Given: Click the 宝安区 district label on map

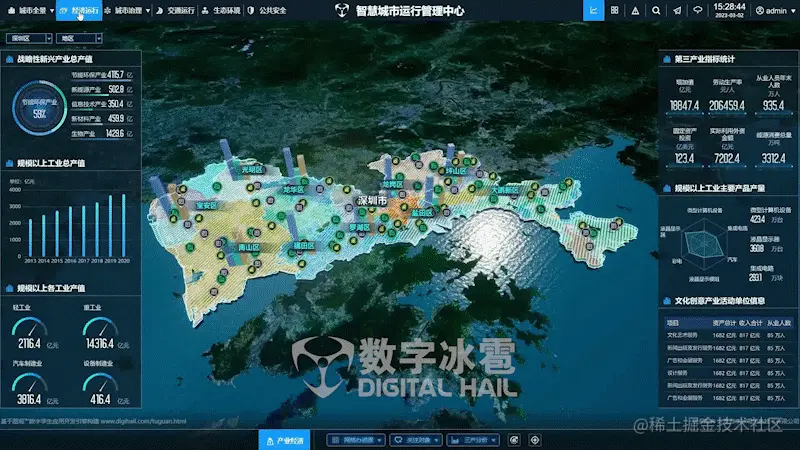Looking at the screenshot, I should tap(207, 205).
